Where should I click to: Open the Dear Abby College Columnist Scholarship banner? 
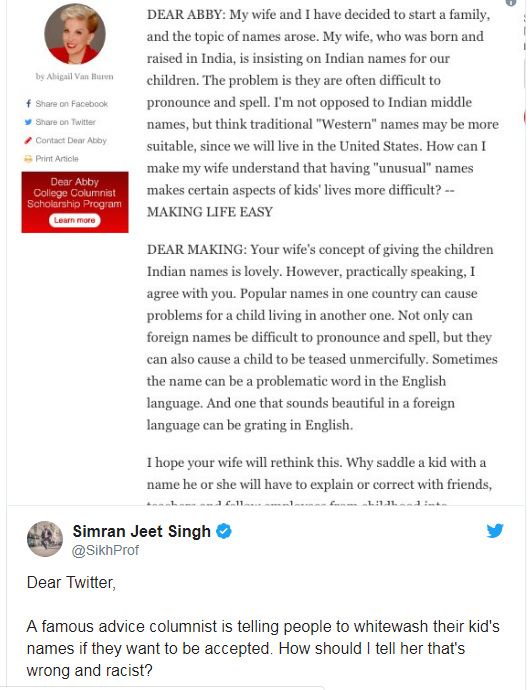click(x=75, y=202)
